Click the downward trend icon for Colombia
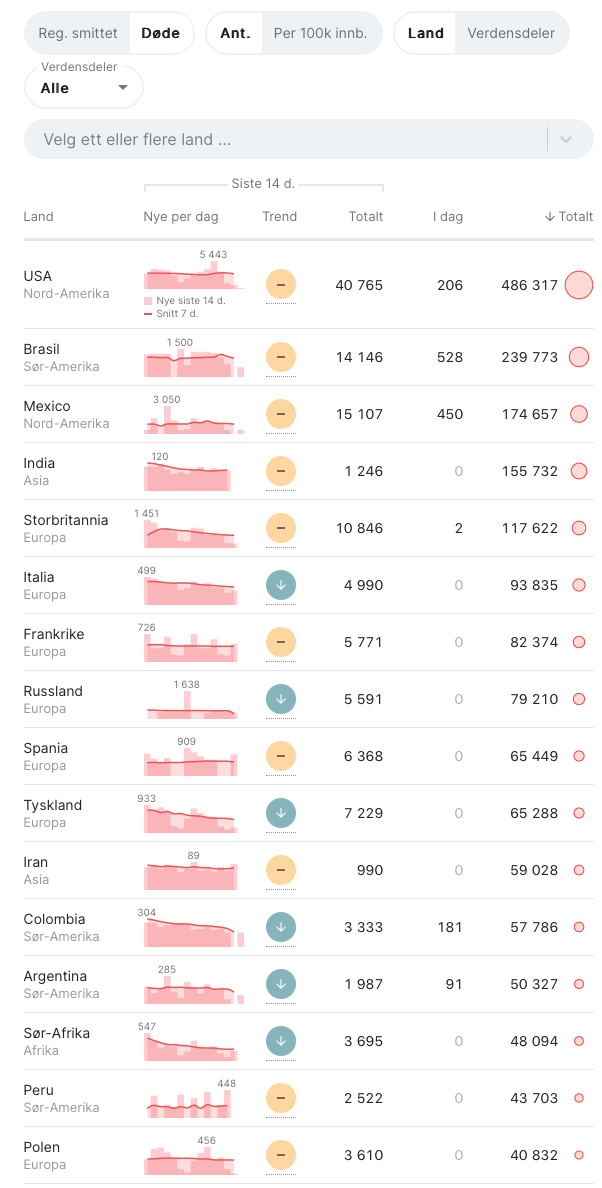The image size is (602, 1188). pos(281,927)
